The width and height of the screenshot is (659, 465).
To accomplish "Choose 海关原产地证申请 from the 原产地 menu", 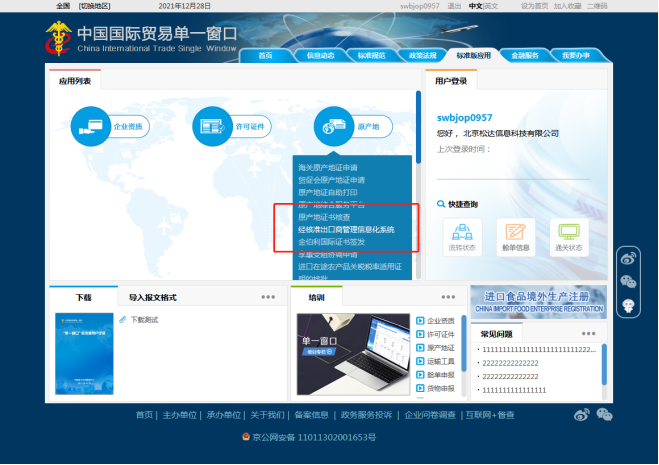I will (328, 168).
